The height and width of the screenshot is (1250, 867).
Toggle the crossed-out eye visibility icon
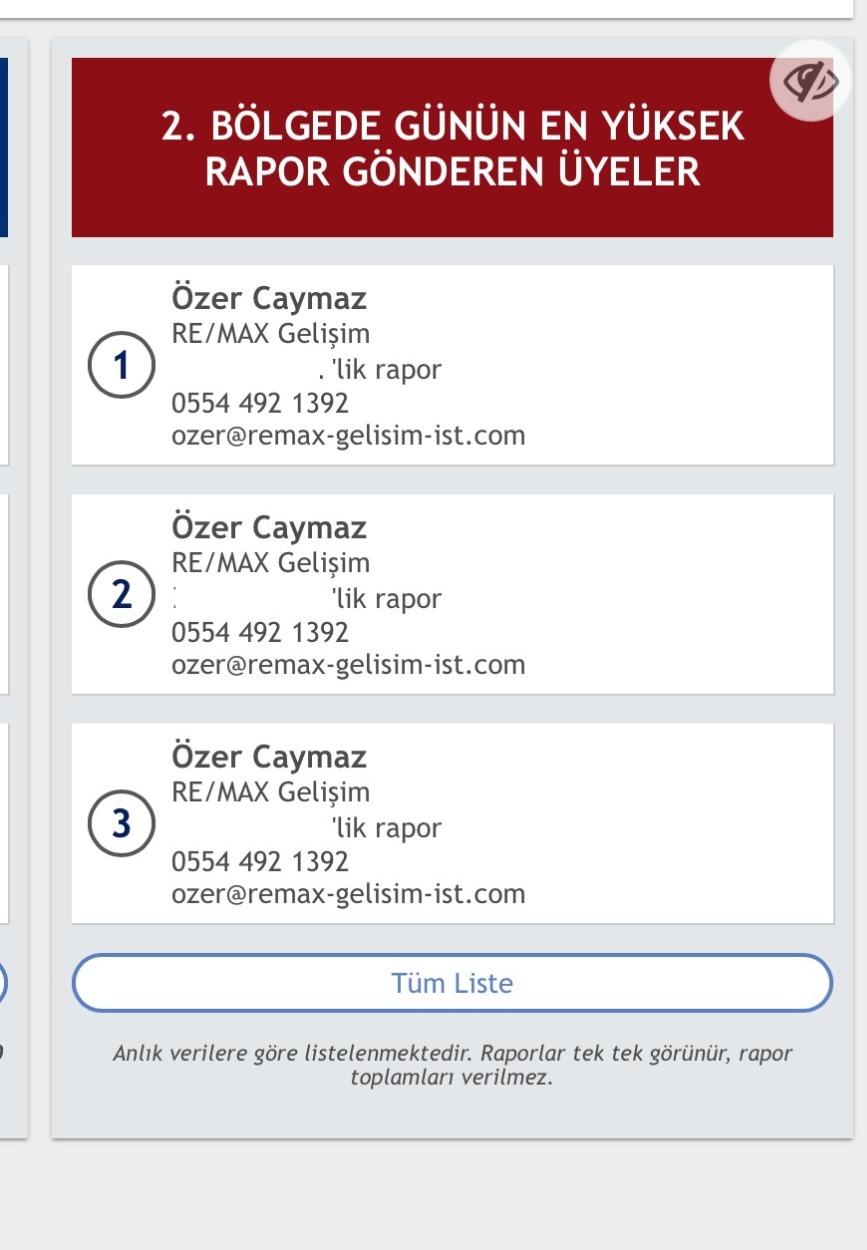click(x=810, y=81)
